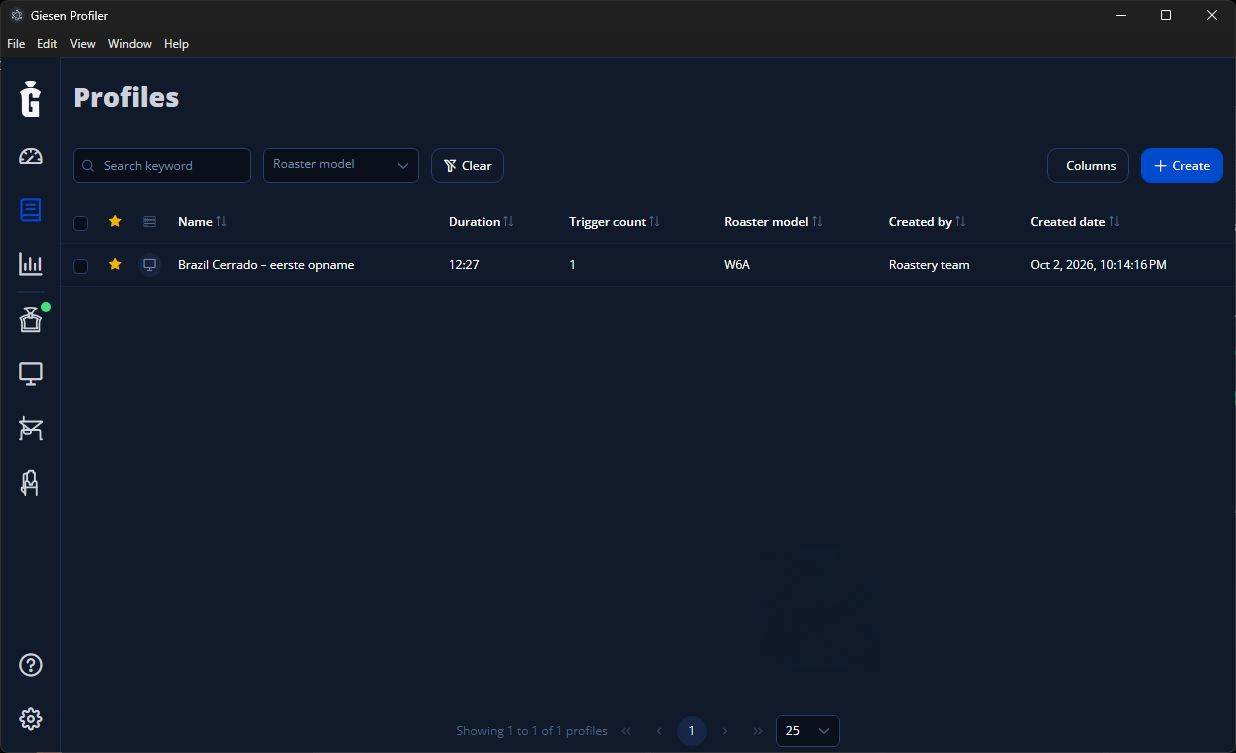Click the Roastery team cell

tap(929, 265)
